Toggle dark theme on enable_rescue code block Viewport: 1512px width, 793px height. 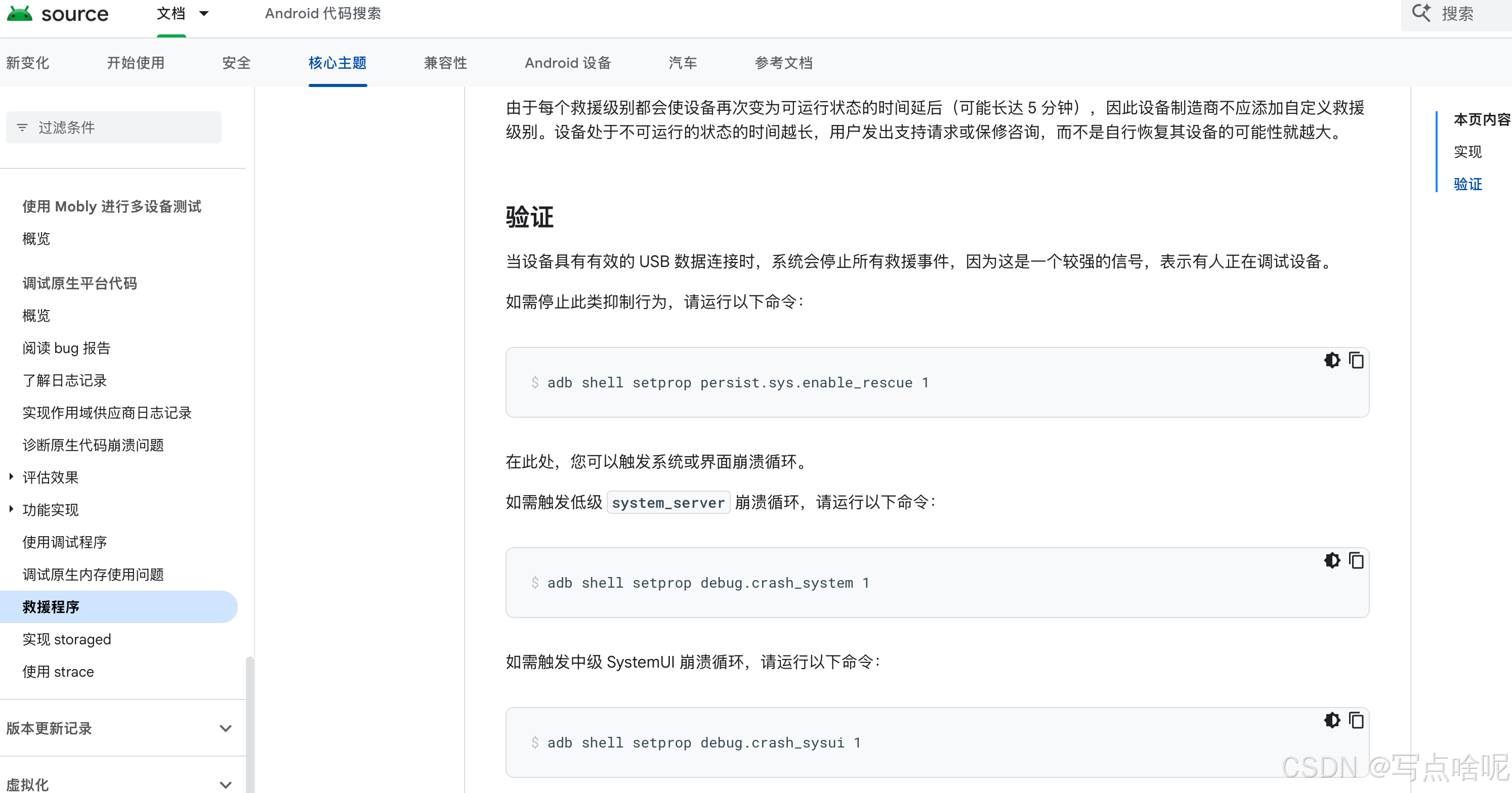pos(1332,360)
